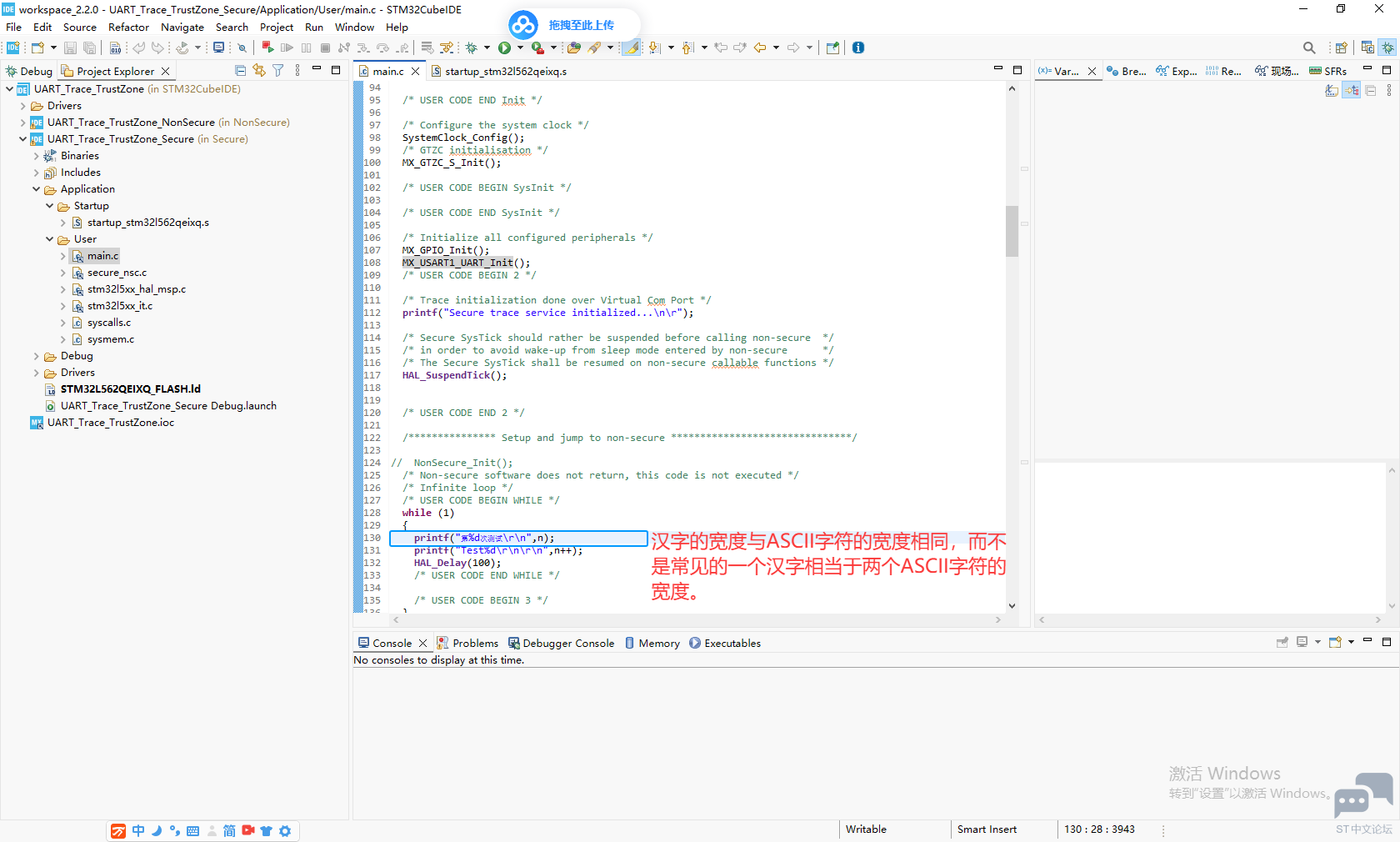Click the Save All icon
Viewport: 1400px width, 842px height.
tap(90, 48)
